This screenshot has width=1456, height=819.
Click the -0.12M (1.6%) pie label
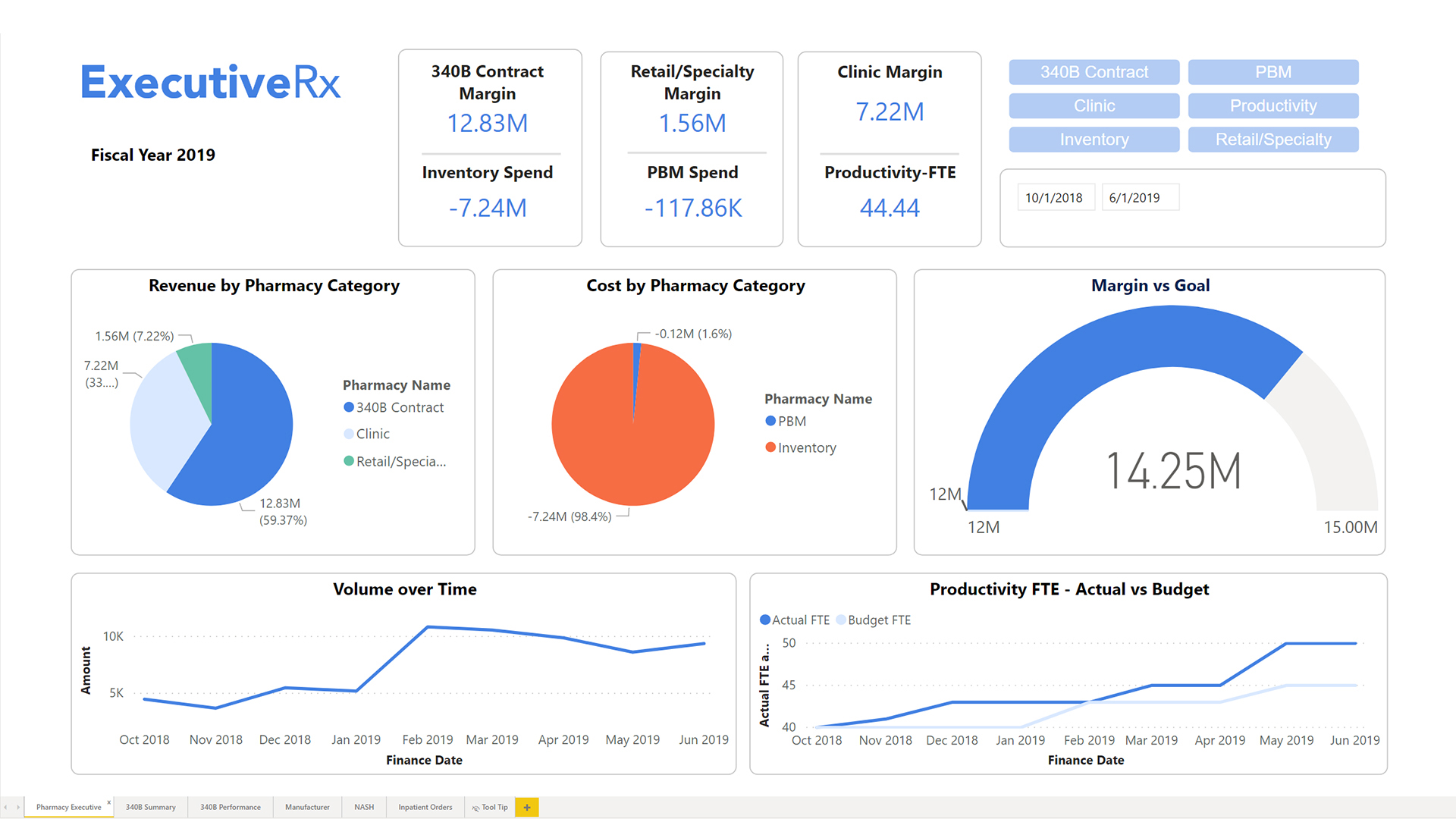693,334
